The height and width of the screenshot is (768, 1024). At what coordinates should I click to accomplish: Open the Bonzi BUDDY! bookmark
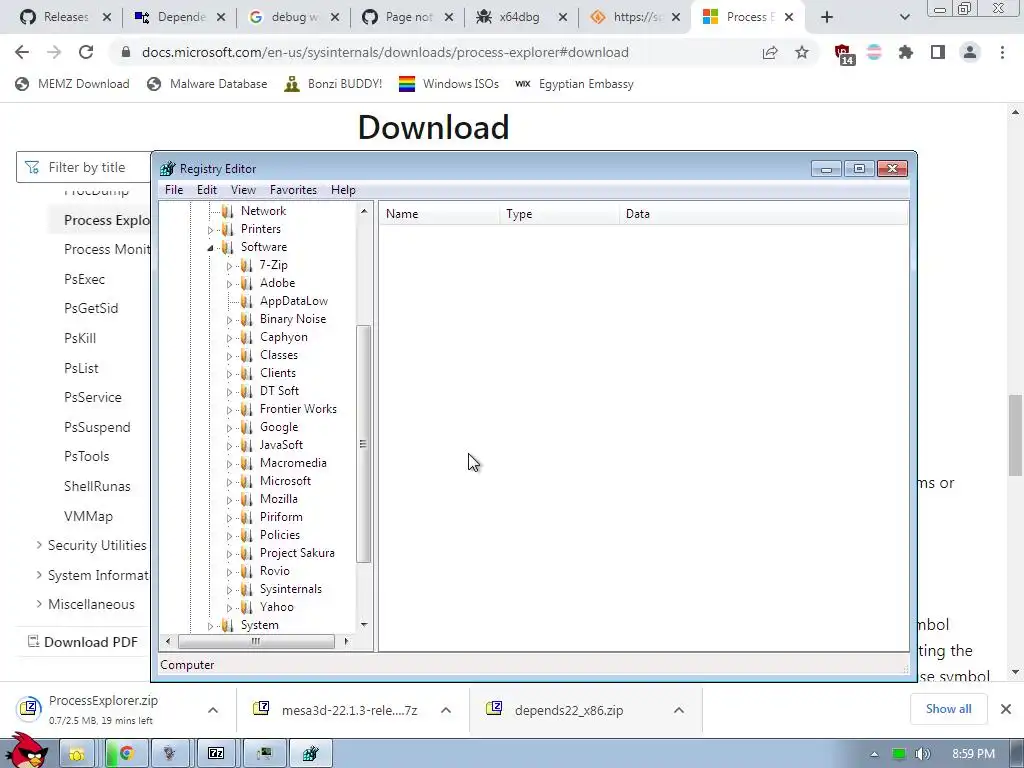tap(333, 84)
